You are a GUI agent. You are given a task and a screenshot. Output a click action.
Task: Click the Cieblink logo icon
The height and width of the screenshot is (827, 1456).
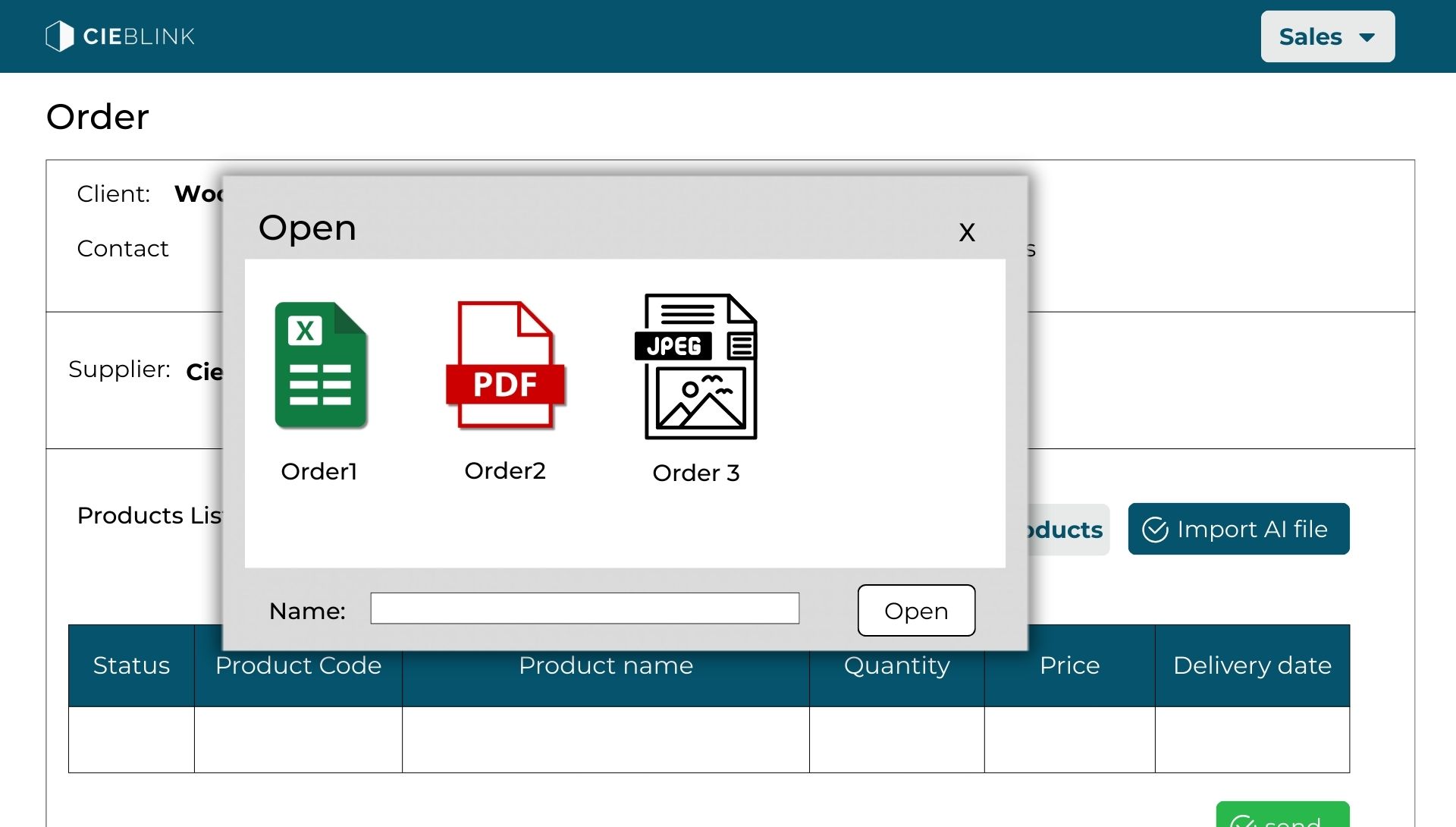[x=59, y=36]
